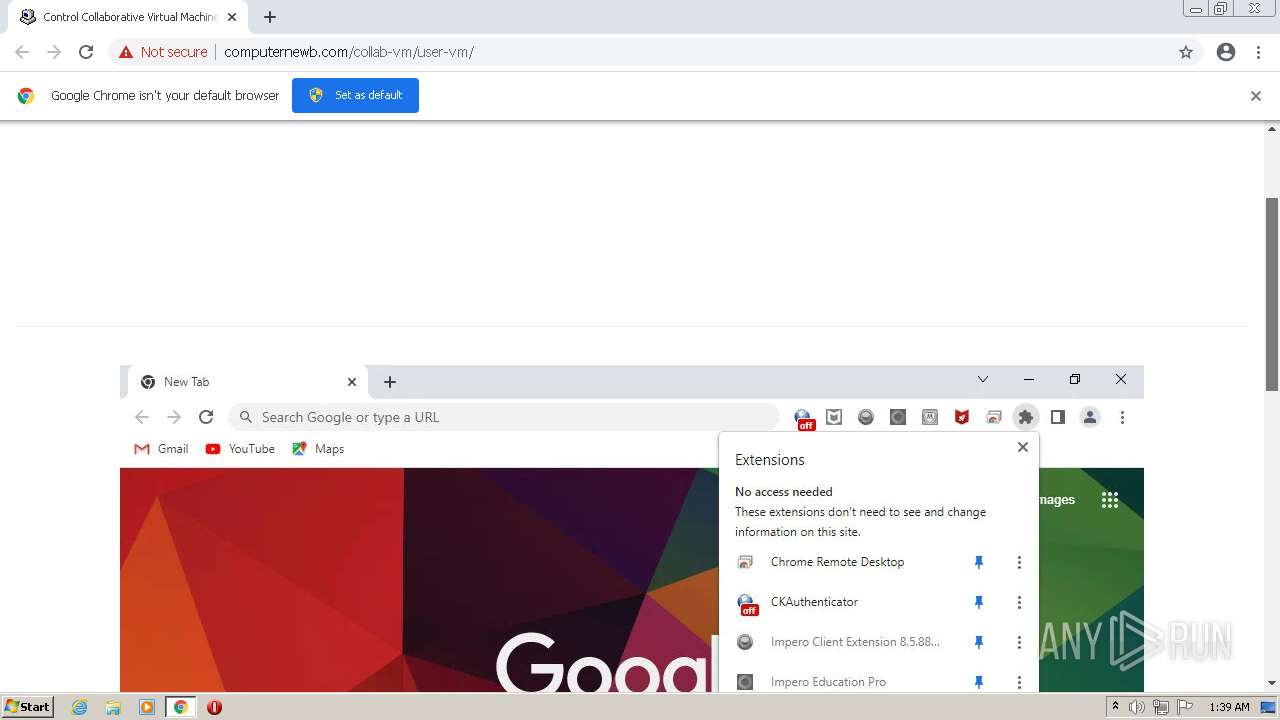Open the CKAuthenticator toolbar extension icon
This screenshot has height=720, width=1280.
804,418
